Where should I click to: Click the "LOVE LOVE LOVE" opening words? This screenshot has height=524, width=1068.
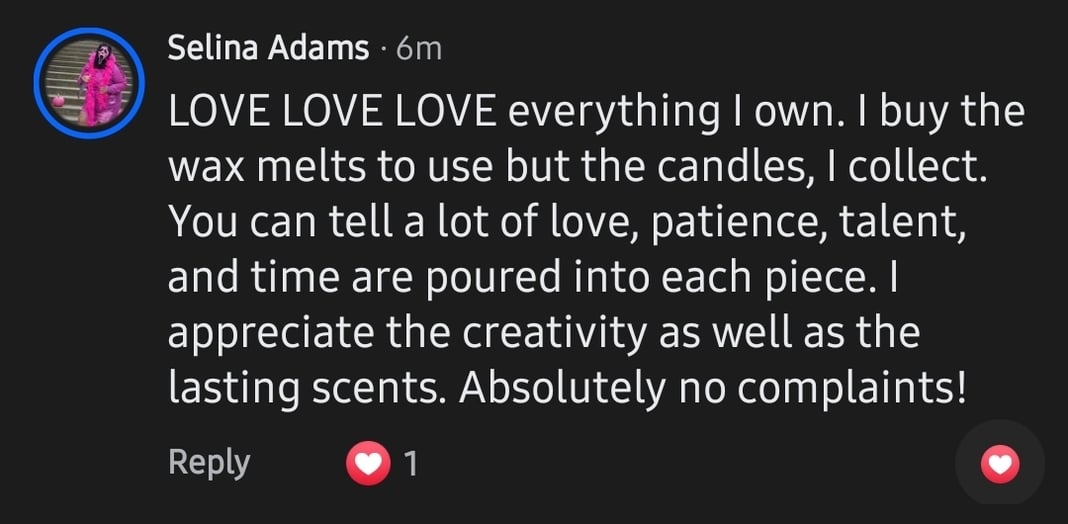tap(332, 112)
